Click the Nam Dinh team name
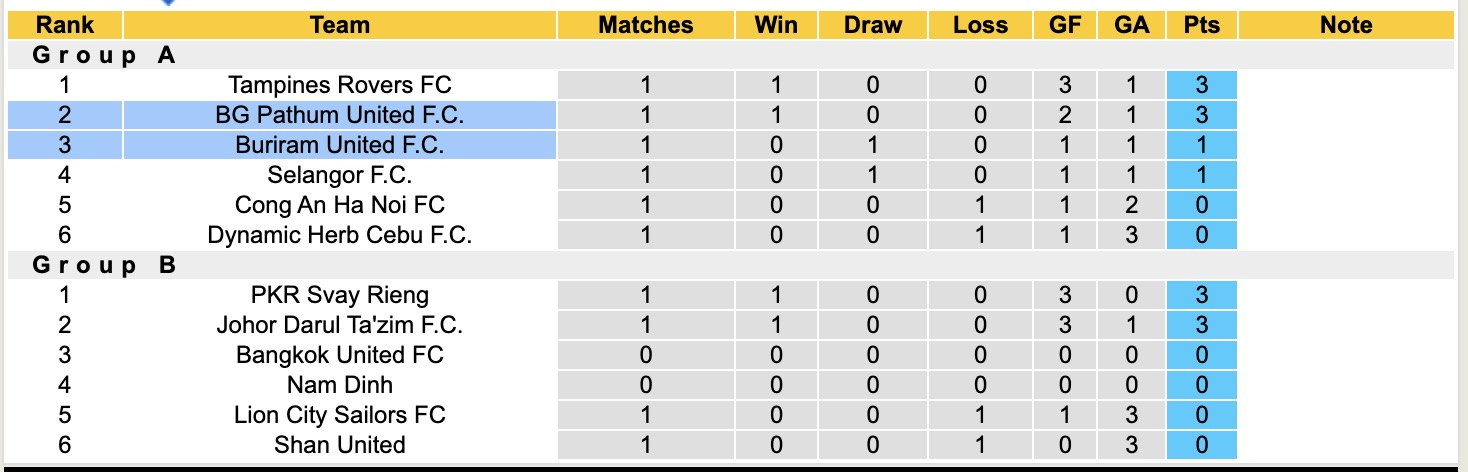This screenshot has width=1468, height=472. pos(339,385)
